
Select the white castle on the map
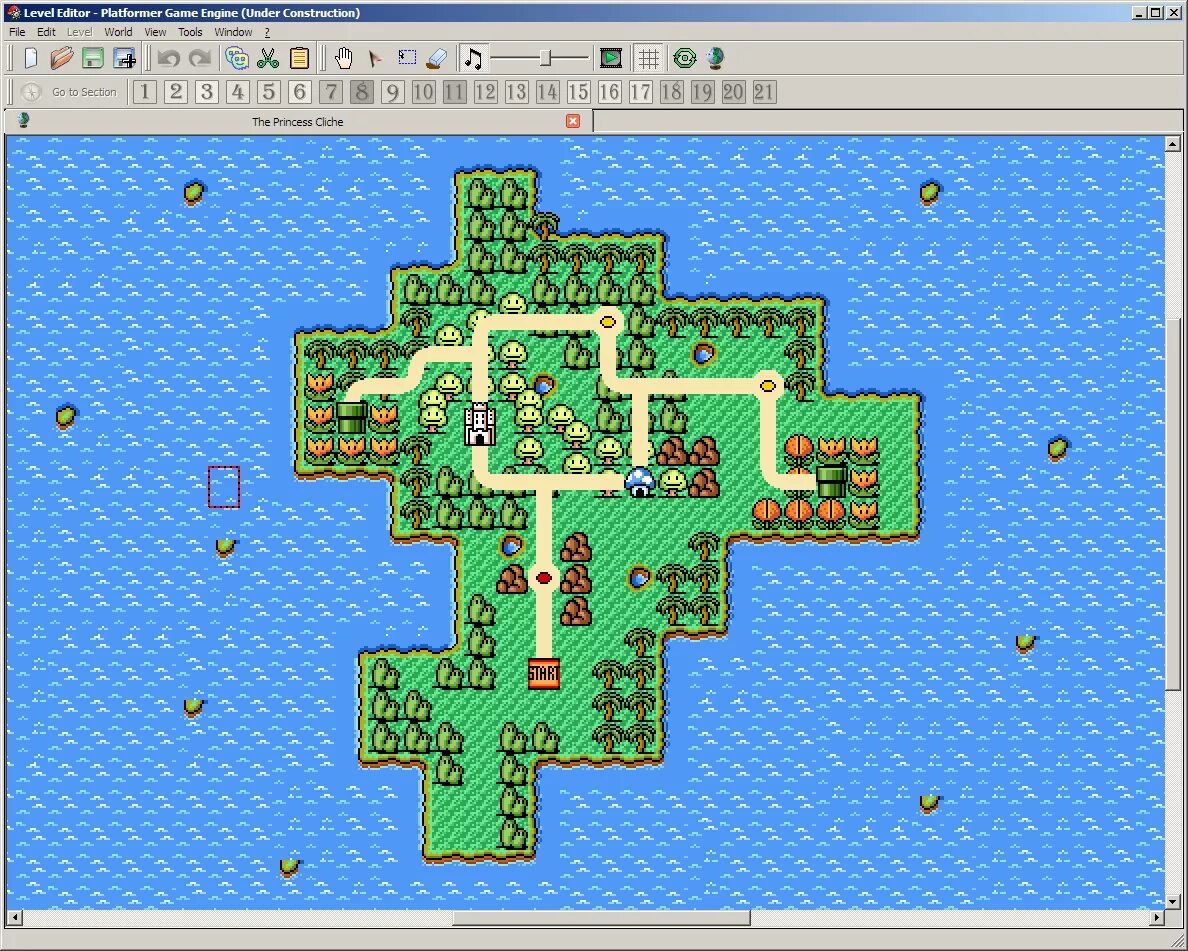click(480, 424)
